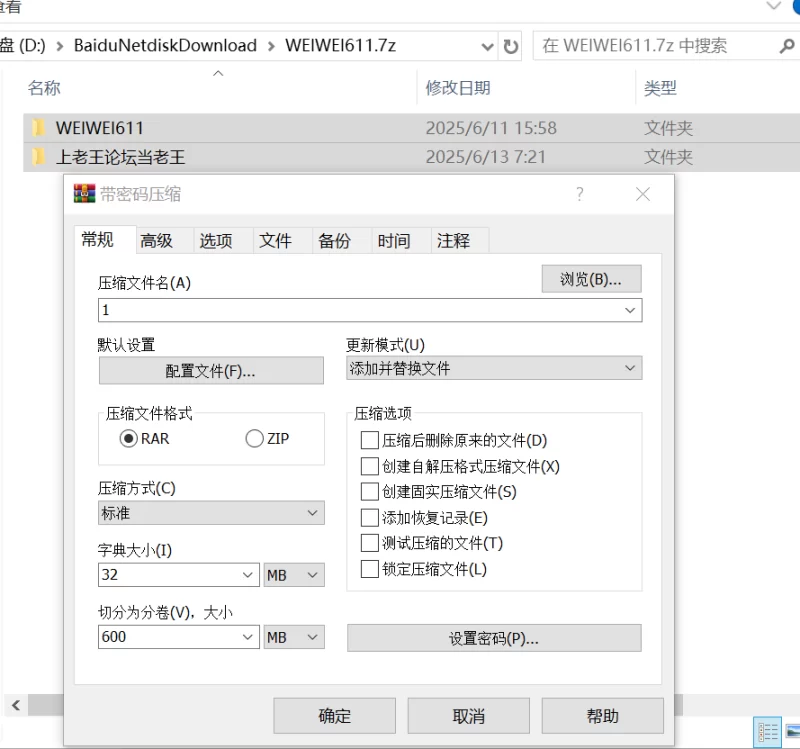800x749 pixels.
Task: Enable 压缩后删除原来的文件(D)
Action: (x=369, y=440)
